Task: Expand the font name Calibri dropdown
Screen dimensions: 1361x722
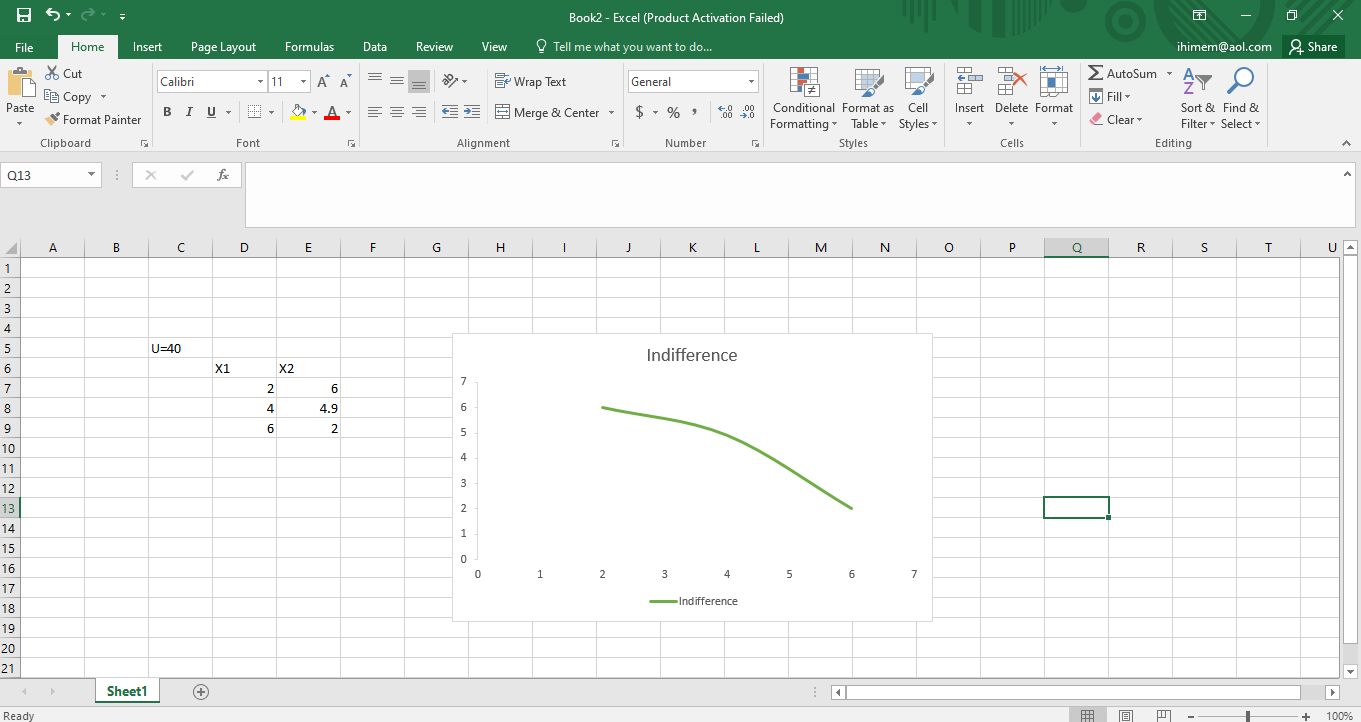Action: point(260,82)
